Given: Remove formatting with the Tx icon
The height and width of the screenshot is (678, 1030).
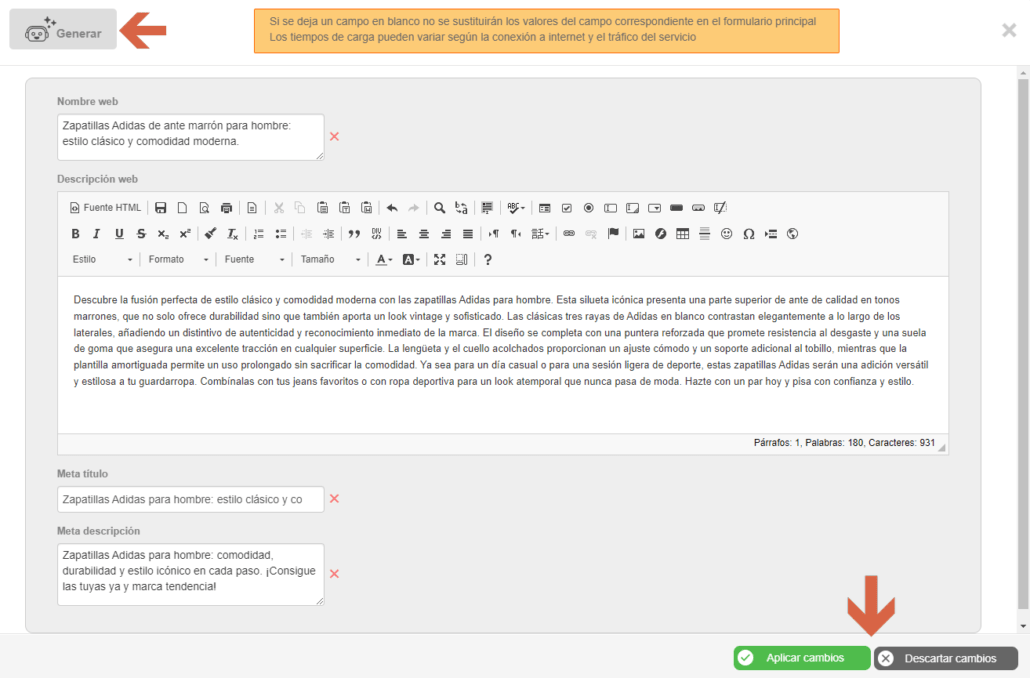Looking at the screenshot, I should [x=232, y=233].
